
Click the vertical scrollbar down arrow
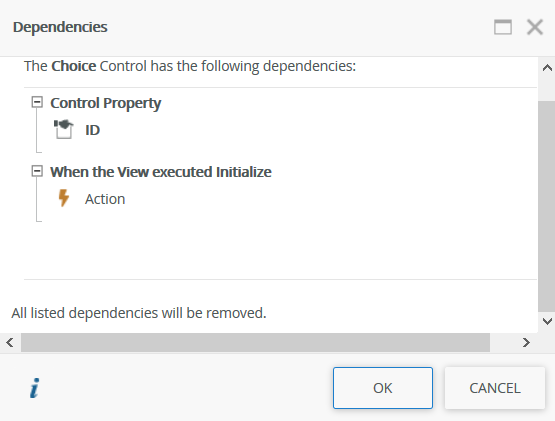click(547, 321)
